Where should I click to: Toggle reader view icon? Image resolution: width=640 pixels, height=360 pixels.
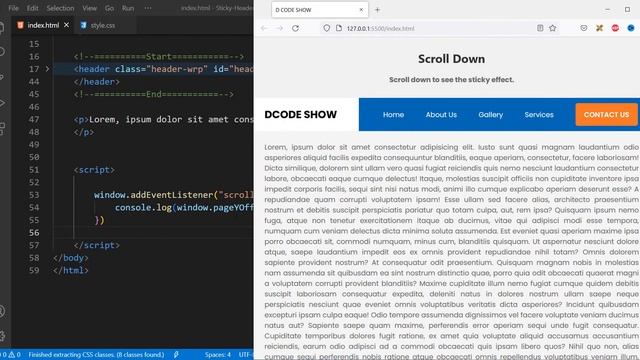(x=540, y=28)
